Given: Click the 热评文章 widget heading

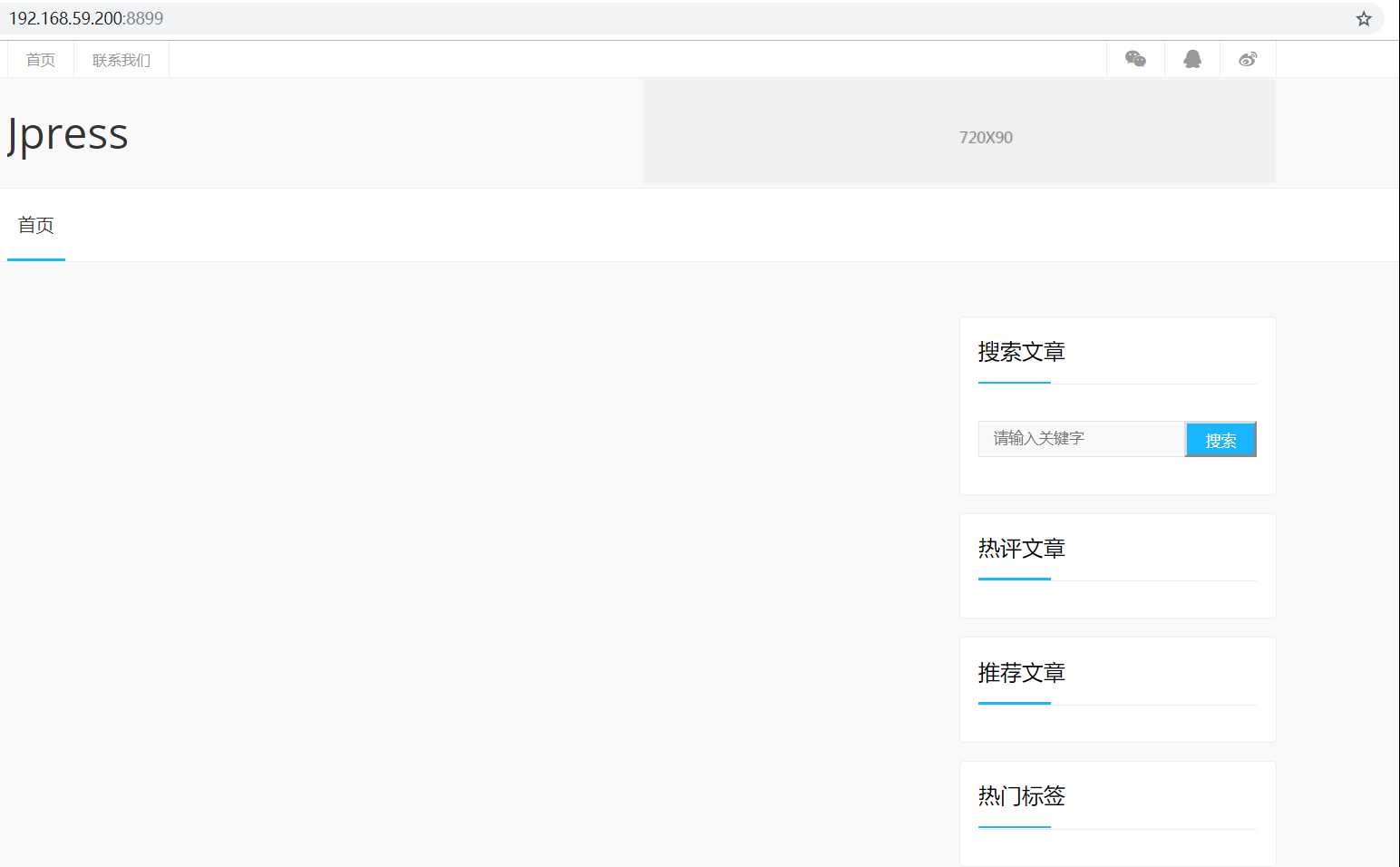Looking at the screenshot, I should 1021,549.
